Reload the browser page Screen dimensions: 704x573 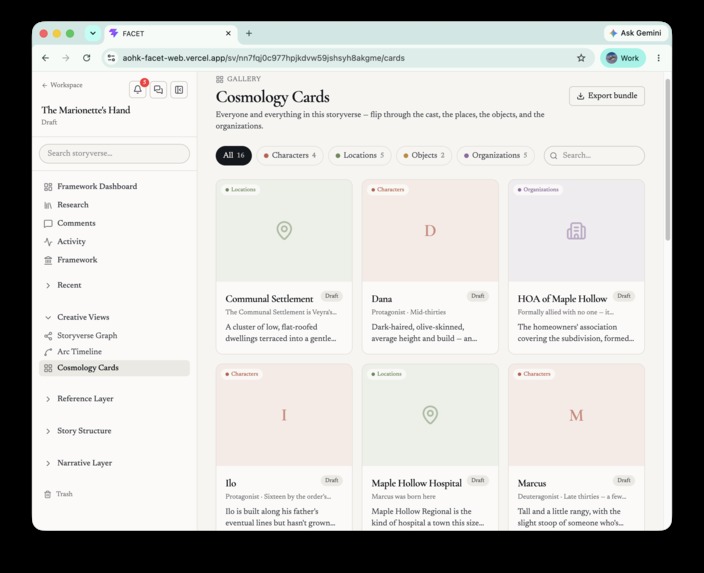click(x=87, y=58)
